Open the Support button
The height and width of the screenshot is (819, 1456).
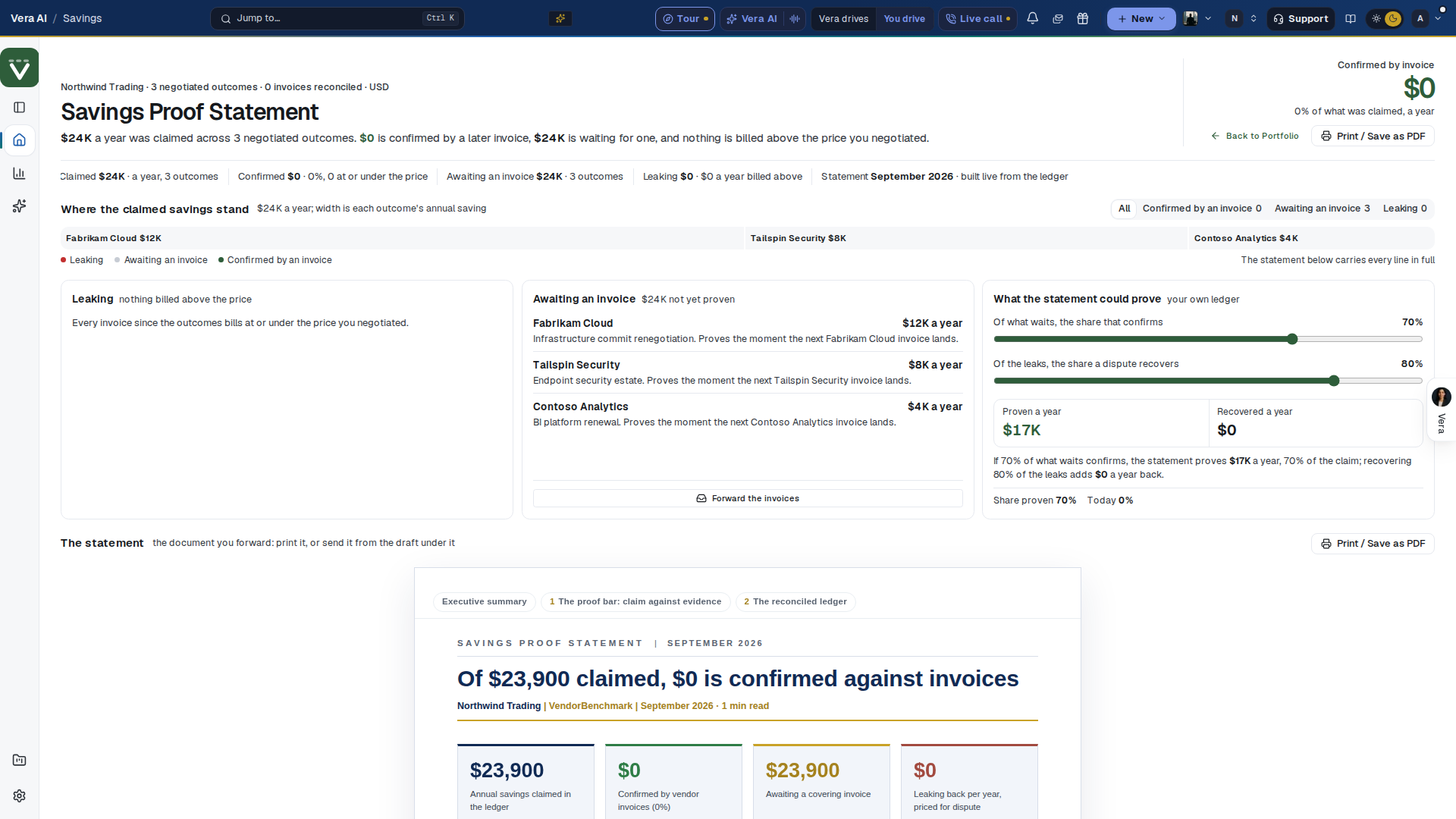point(1300,18)
